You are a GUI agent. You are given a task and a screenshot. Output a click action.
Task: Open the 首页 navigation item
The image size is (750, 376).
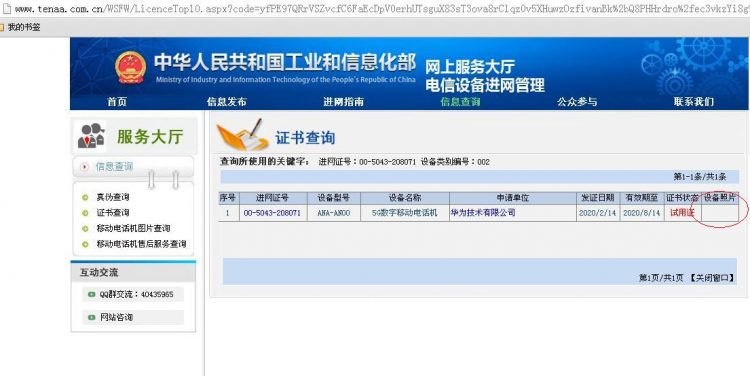[x=117, y=101]
